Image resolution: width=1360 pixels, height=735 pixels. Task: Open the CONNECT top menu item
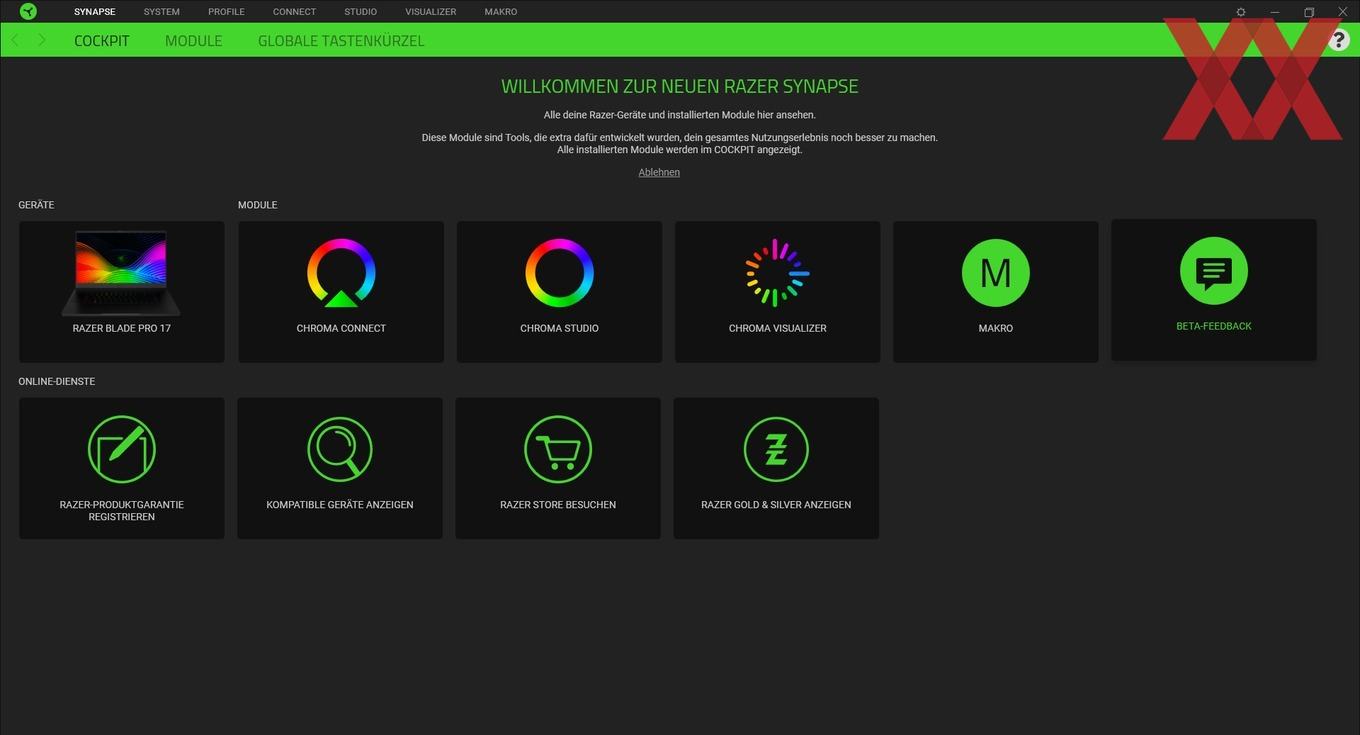[294, 12]
